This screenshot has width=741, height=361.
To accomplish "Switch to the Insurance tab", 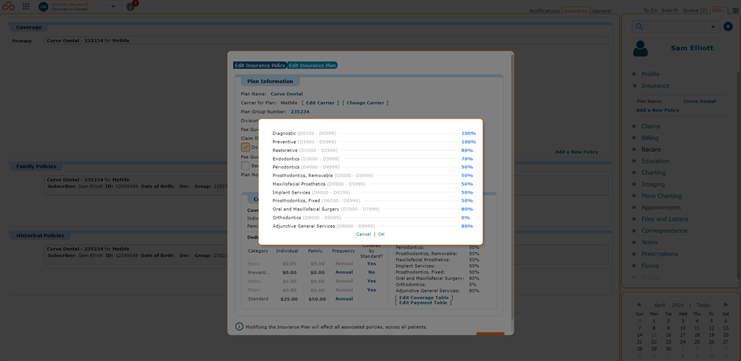I will tap(576, 10).
